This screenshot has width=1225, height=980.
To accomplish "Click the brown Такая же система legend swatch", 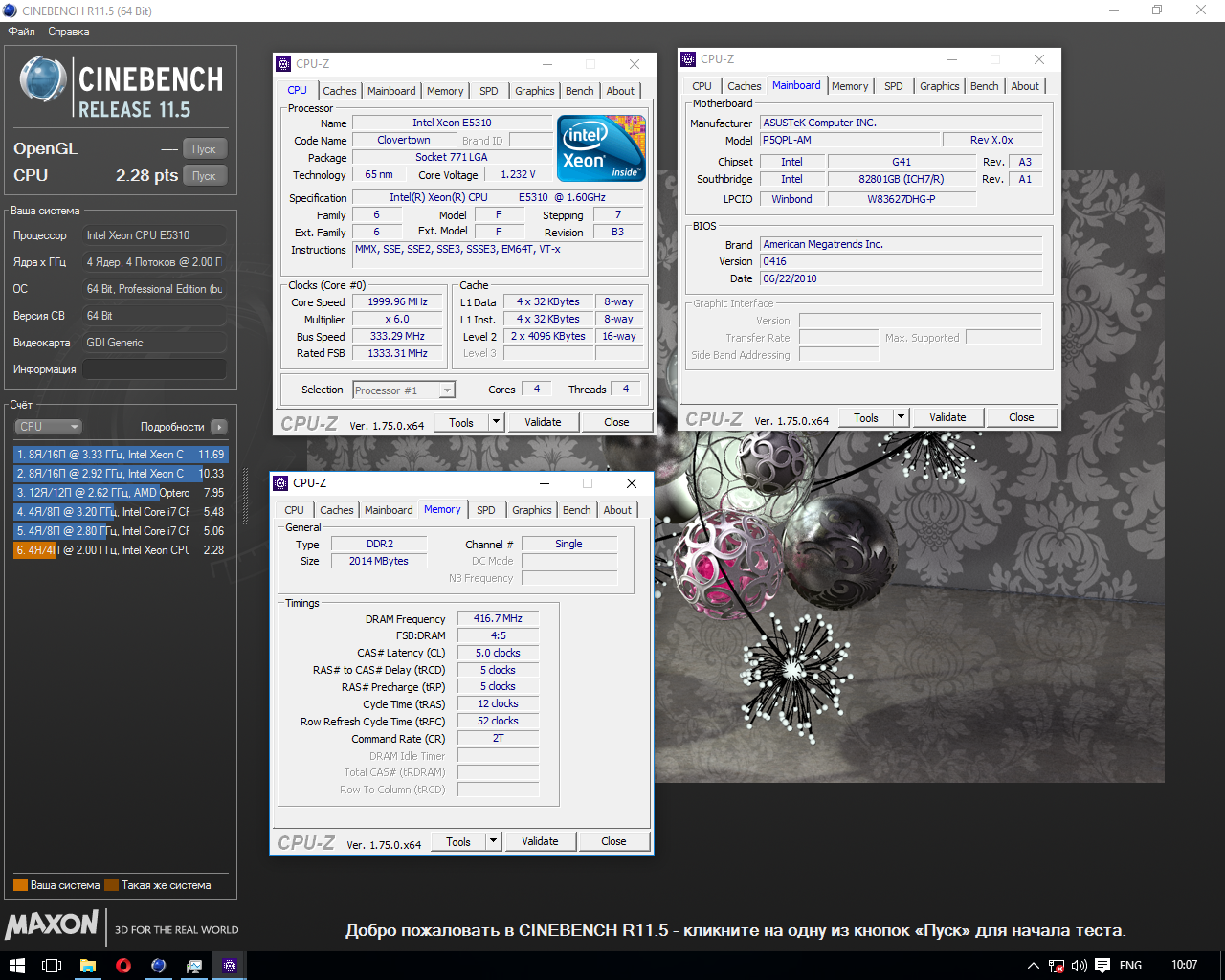I will [111, 885].
